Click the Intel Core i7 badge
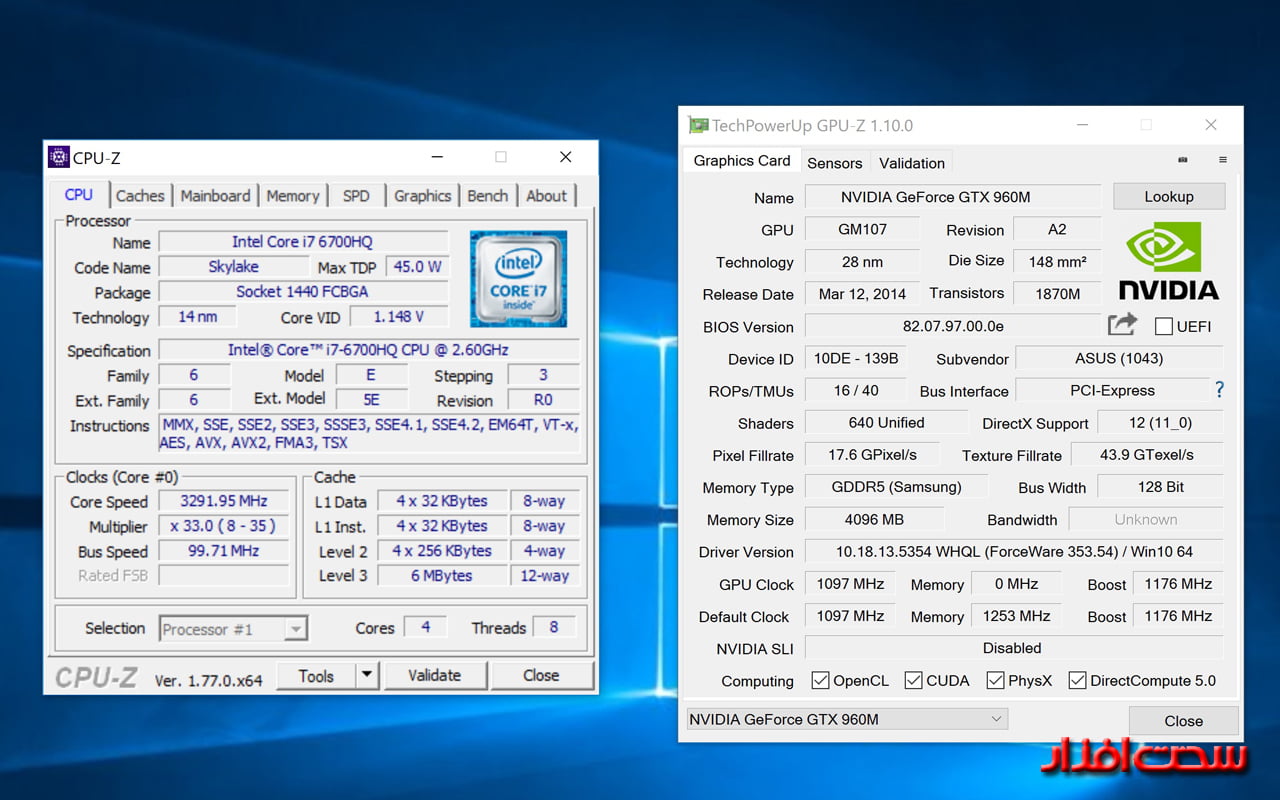This screenshot has height=800, width=1280. pyautogui.click(x=518, y=279)
